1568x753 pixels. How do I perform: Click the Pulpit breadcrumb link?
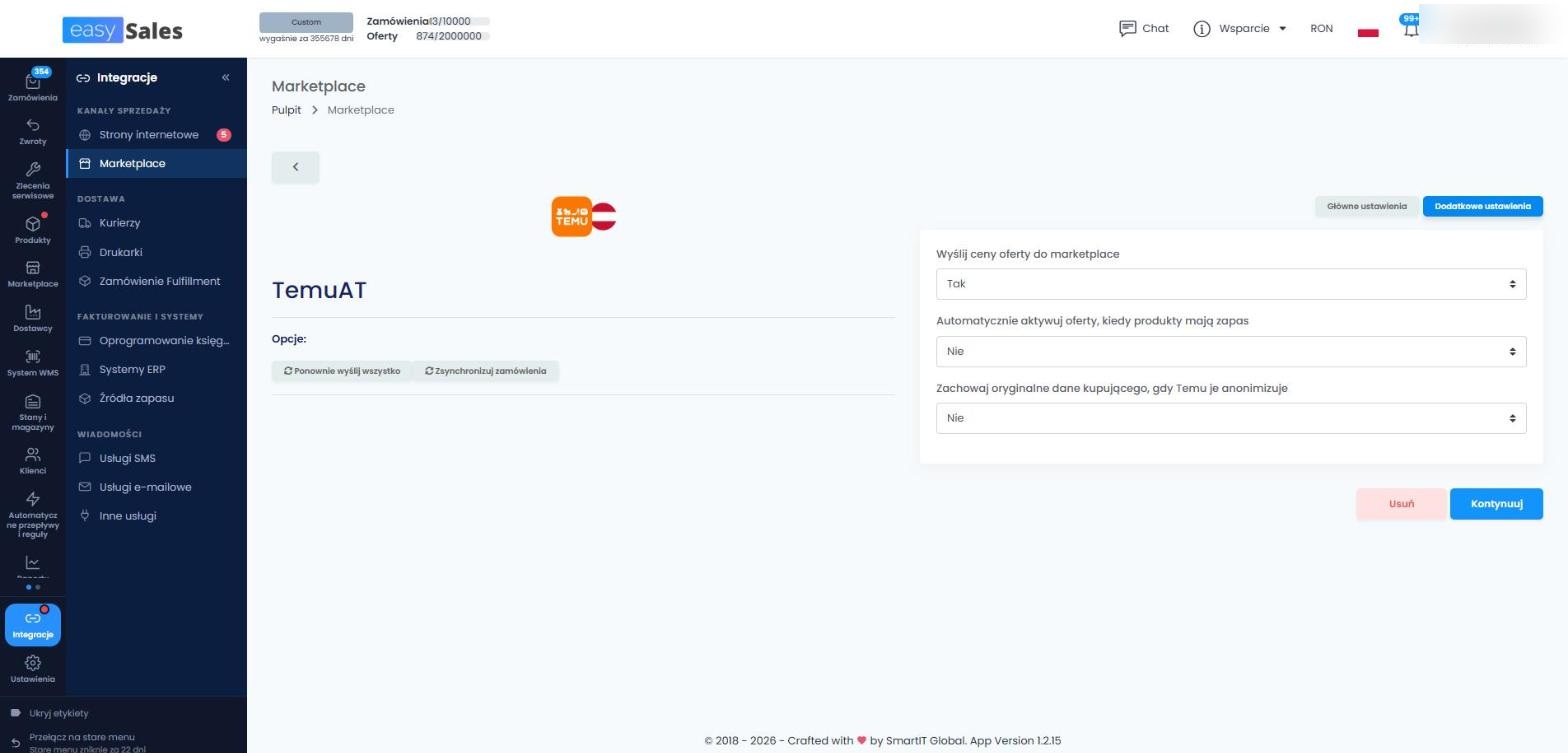coord(286,110)
